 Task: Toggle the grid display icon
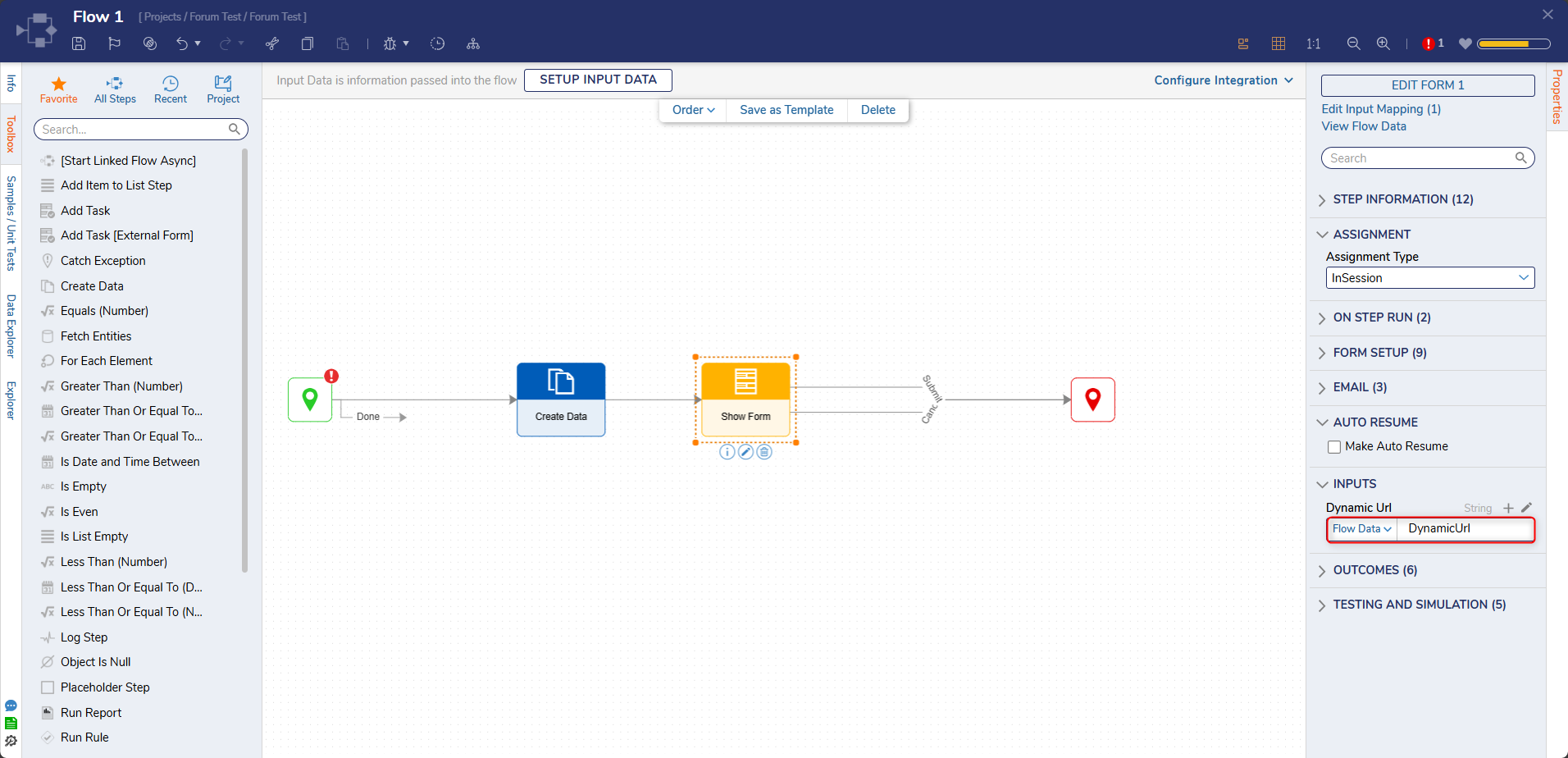[x=1278, y=43]
